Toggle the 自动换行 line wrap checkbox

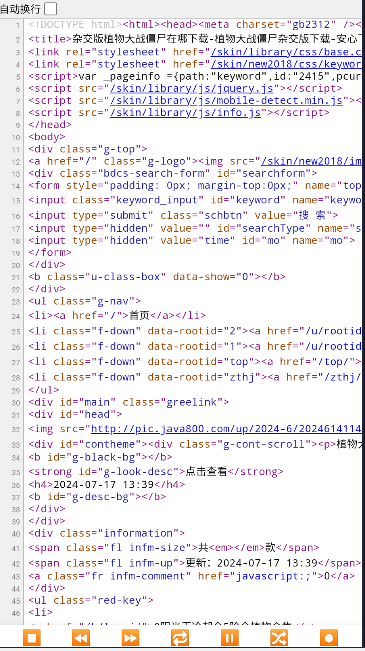[x=51, y=8]
